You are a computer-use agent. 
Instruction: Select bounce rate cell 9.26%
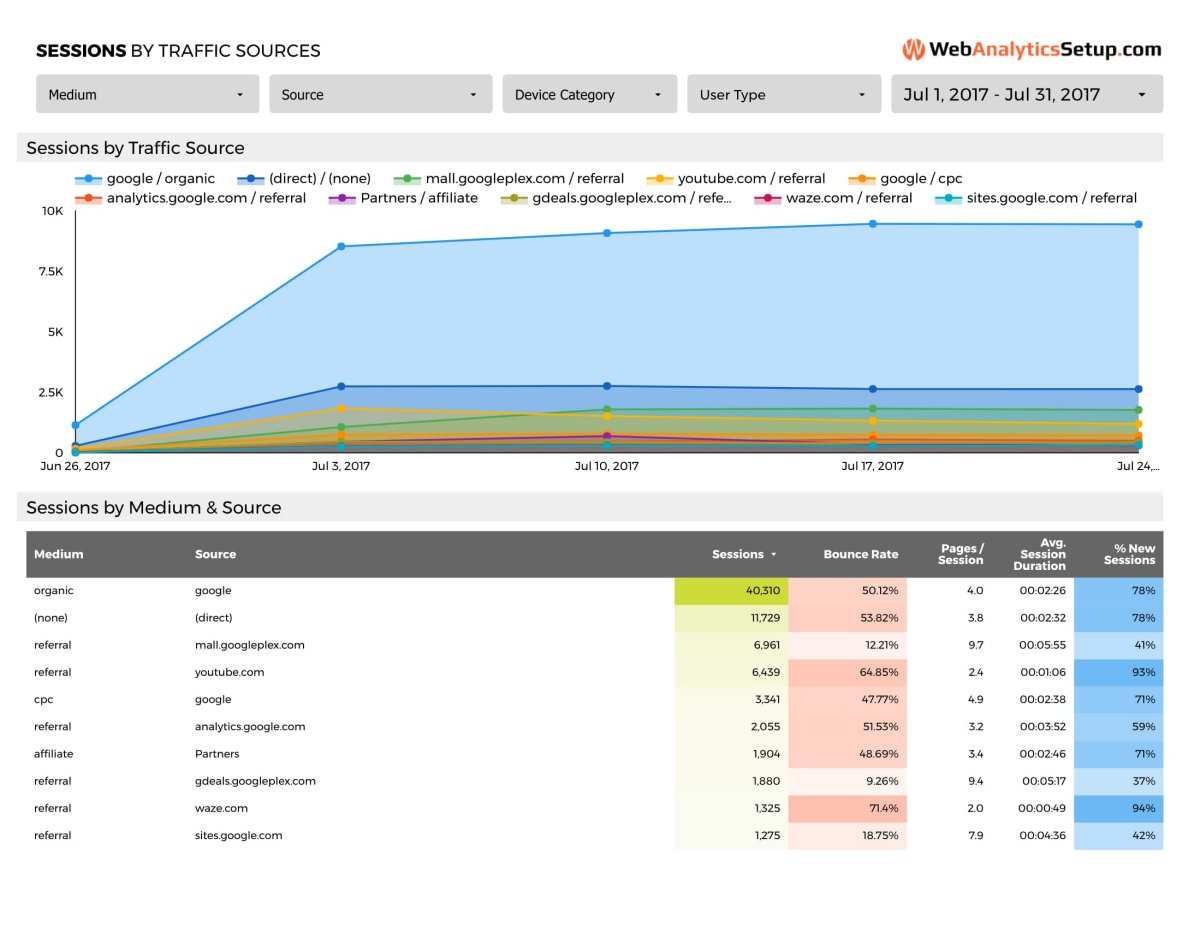tap(847, 781)
